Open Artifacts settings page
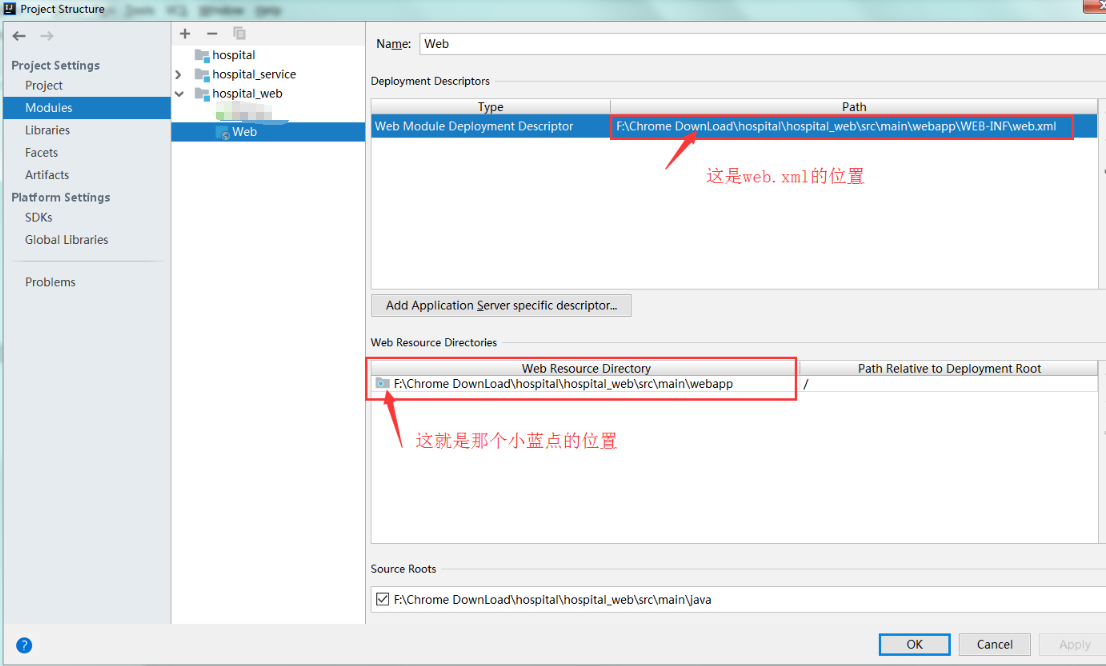Image resolution: width=1106 pixels, height=666 pixels. [x=47, y=175]
